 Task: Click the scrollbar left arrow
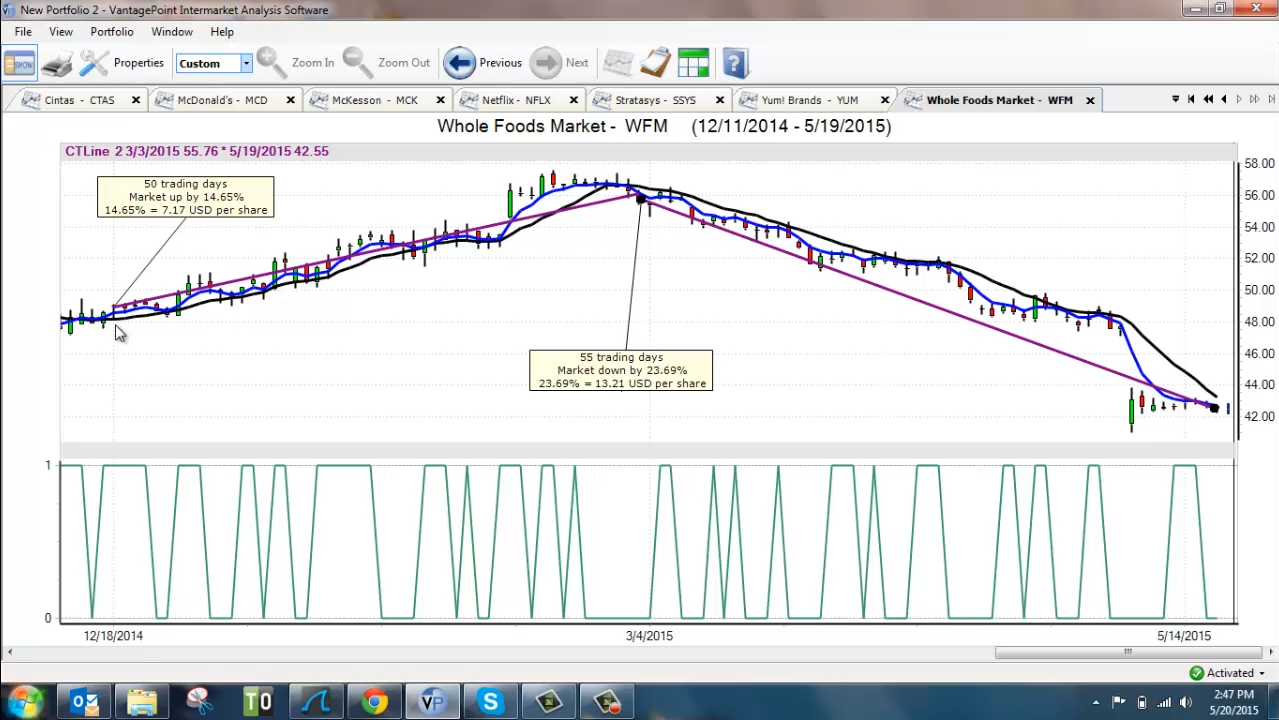9,652
